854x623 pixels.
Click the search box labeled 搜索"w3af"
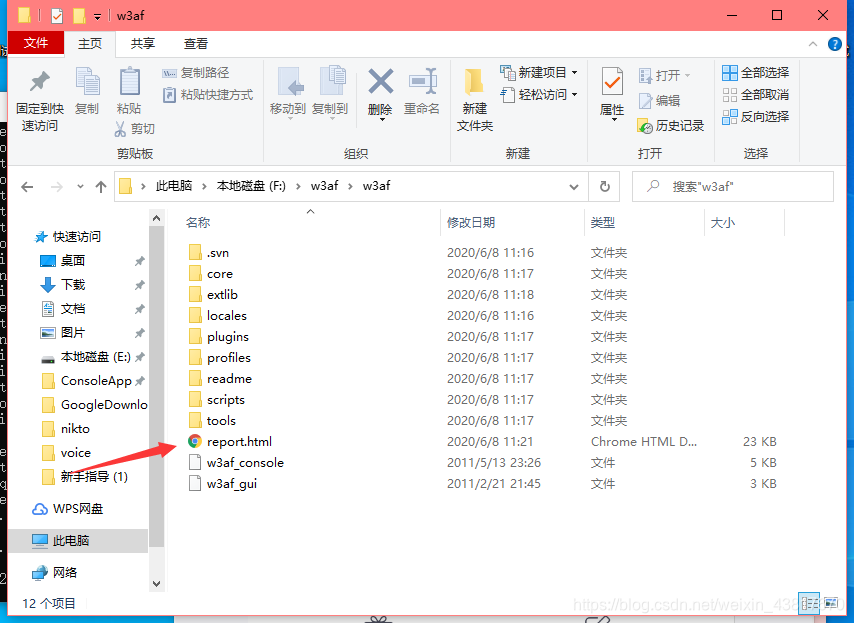coord(733,187)
